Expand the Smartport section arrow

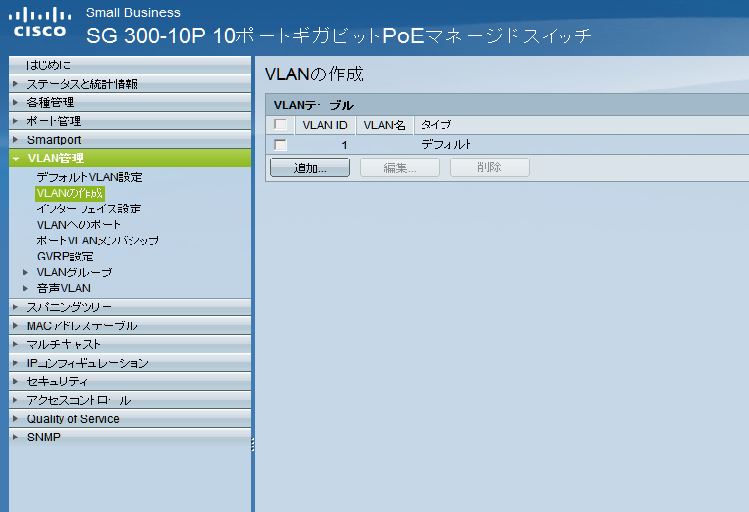pos(15,139)
